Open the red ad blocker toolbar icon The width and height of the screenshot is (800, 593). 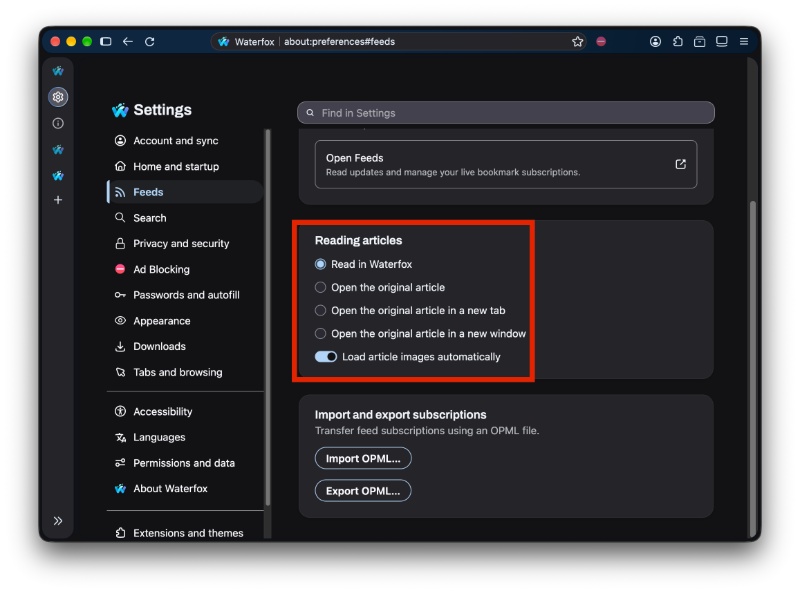click(x=601, y=41)
